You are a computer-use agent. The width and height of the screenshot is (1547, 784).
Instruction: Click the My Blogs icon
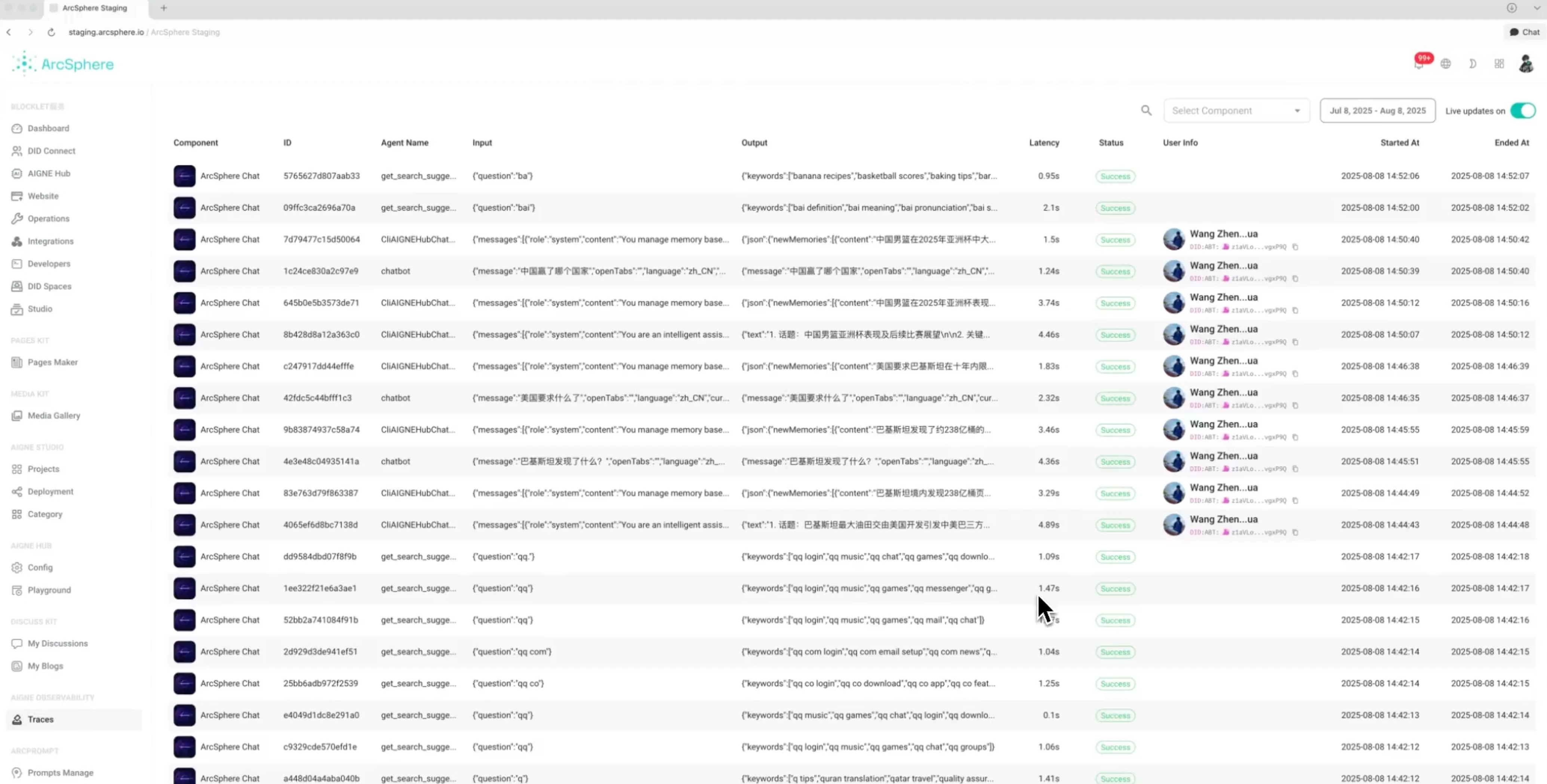tap(17, 666)
